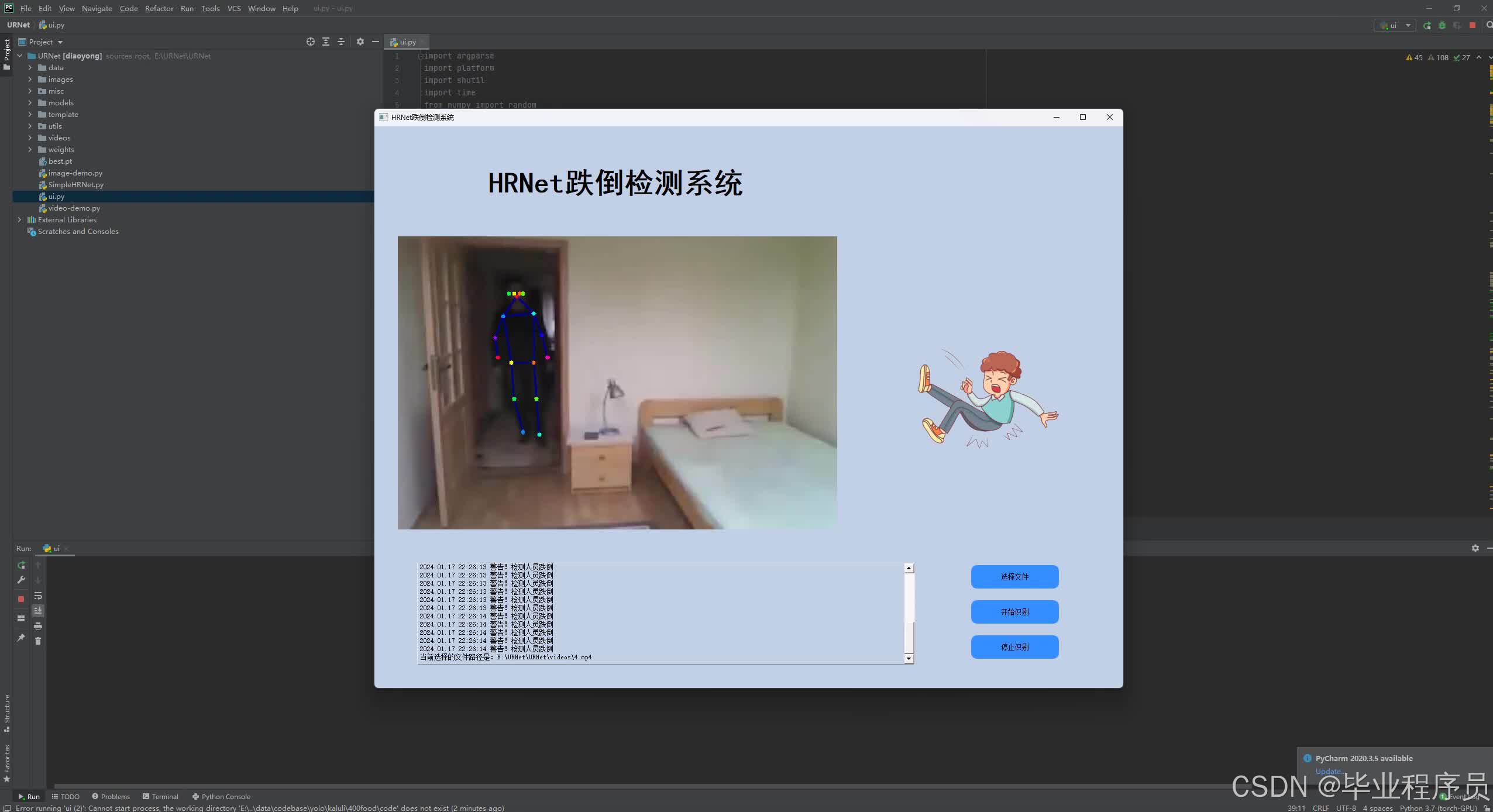1493x812 pixels.
Task: Select video-demo.py in project tree
Action: (x=74, y=208)
